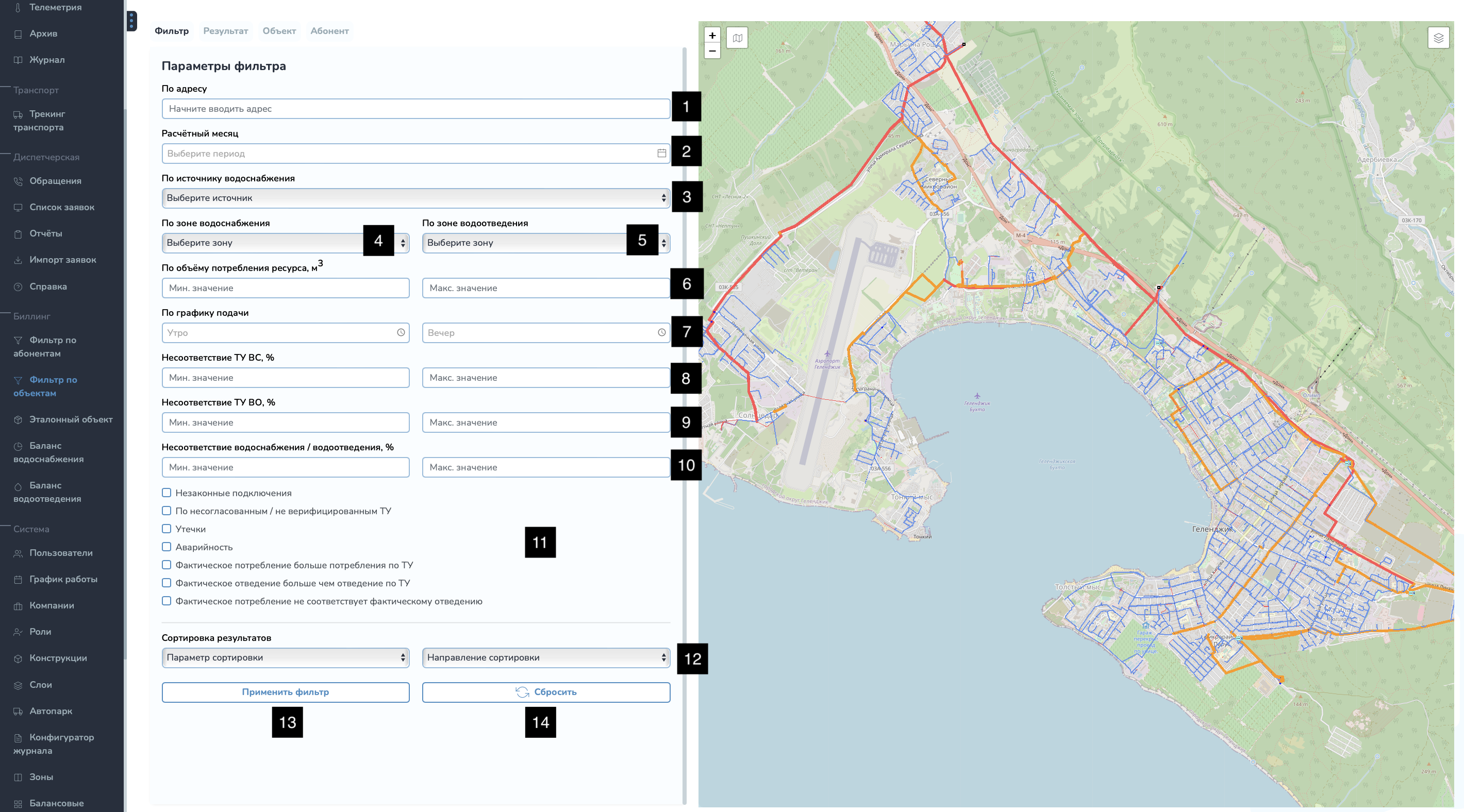Switch to the Результат tab
This screenshot has height=812, width=1464.
tap(226, 31)
